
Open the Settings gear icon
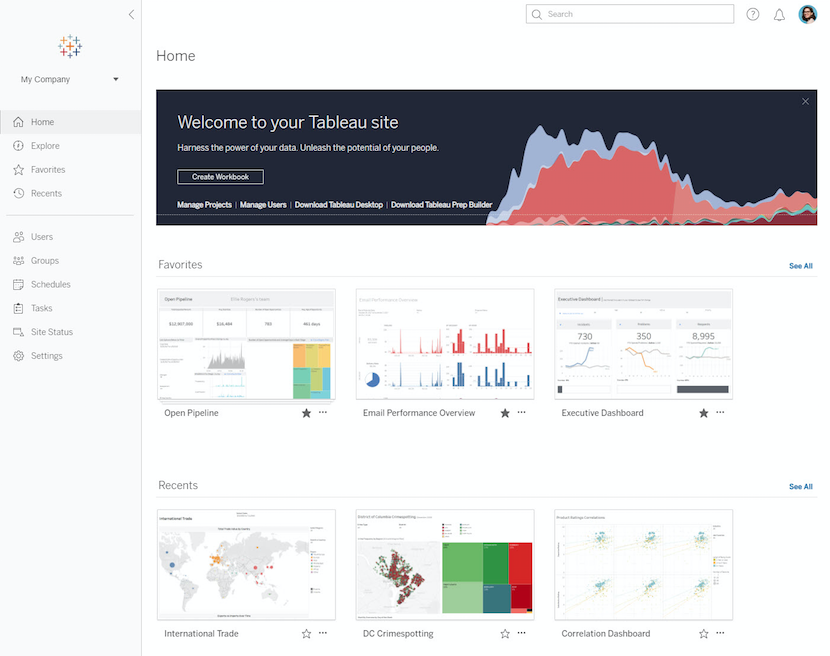[x=19, y=356]
